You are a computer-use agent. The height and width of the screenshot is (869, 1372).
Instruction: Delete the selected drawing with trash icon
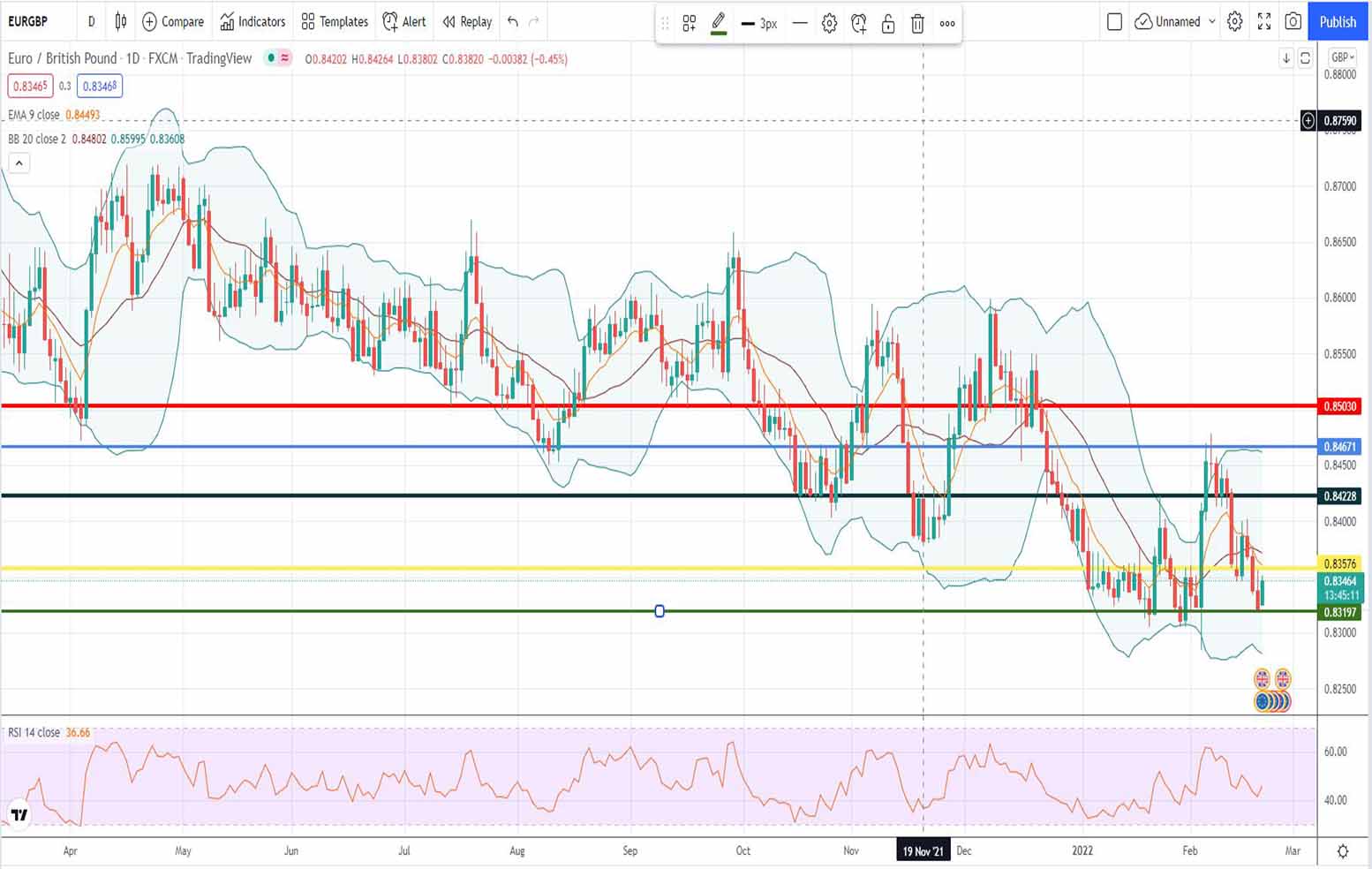pos(917,24)
